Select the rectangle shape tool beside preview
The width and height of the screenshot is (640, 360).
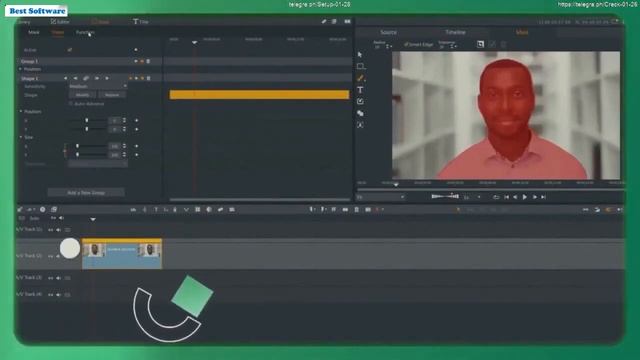click(360, 66)
